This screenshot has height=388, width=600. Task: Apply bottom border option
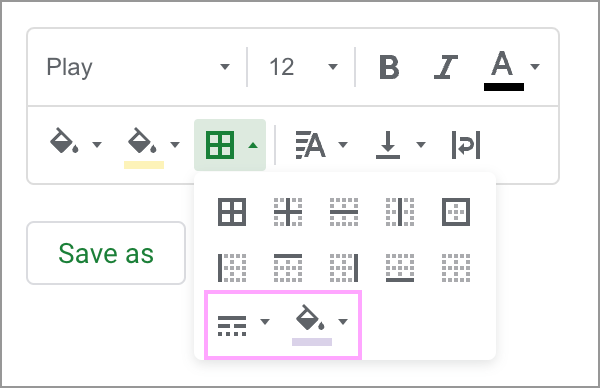pyautogui.click(x=400, y=268)
